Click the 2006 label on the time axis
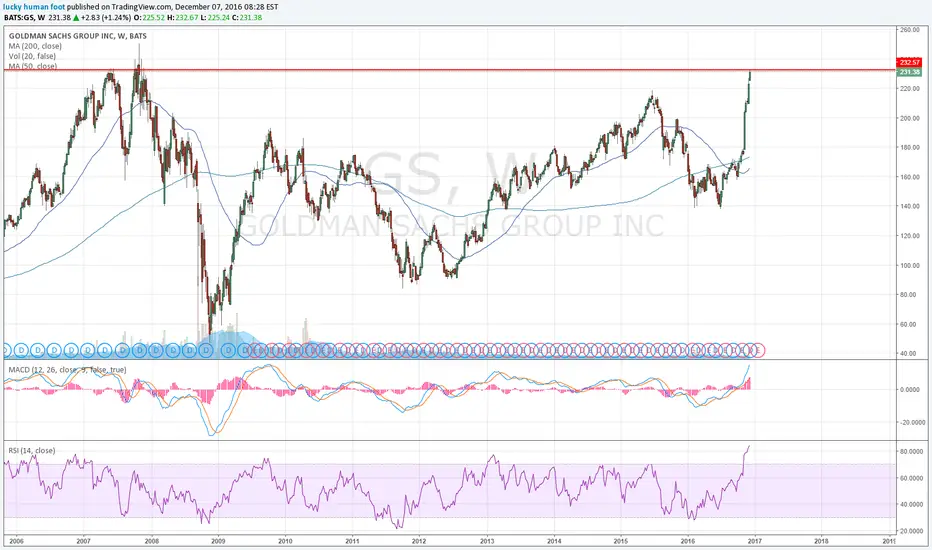 coord(17,541)
